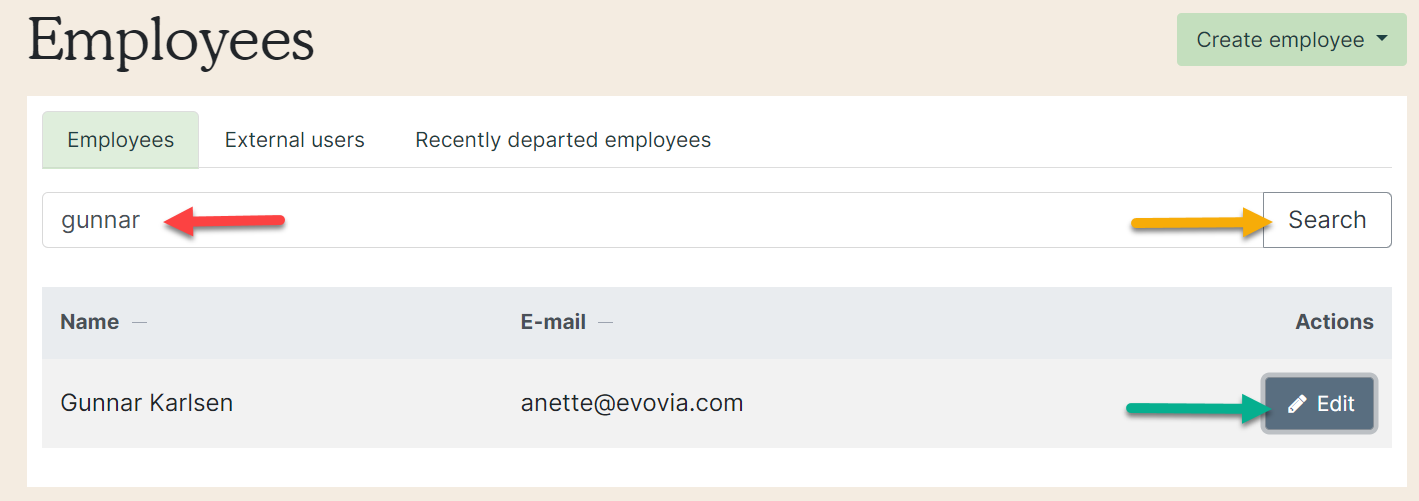This screenshot has width=1419, height=501.
Task: Click the pencil icon in the Edit button
Action: [1297, 404]
